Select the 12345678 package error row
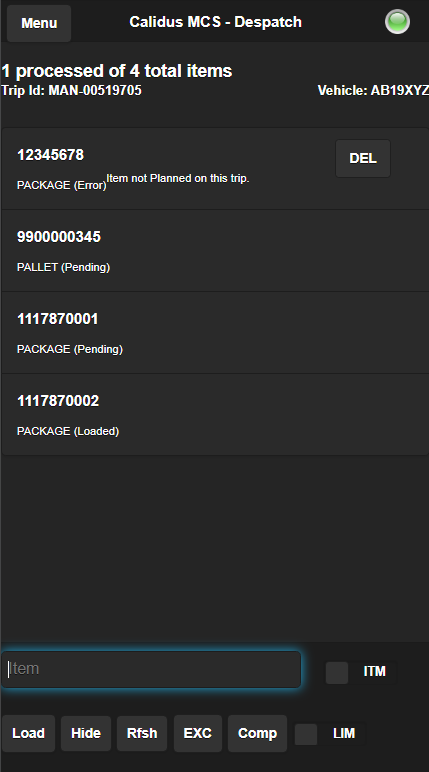The height and width of the screenshot is (772, 429). click(215, 169)
